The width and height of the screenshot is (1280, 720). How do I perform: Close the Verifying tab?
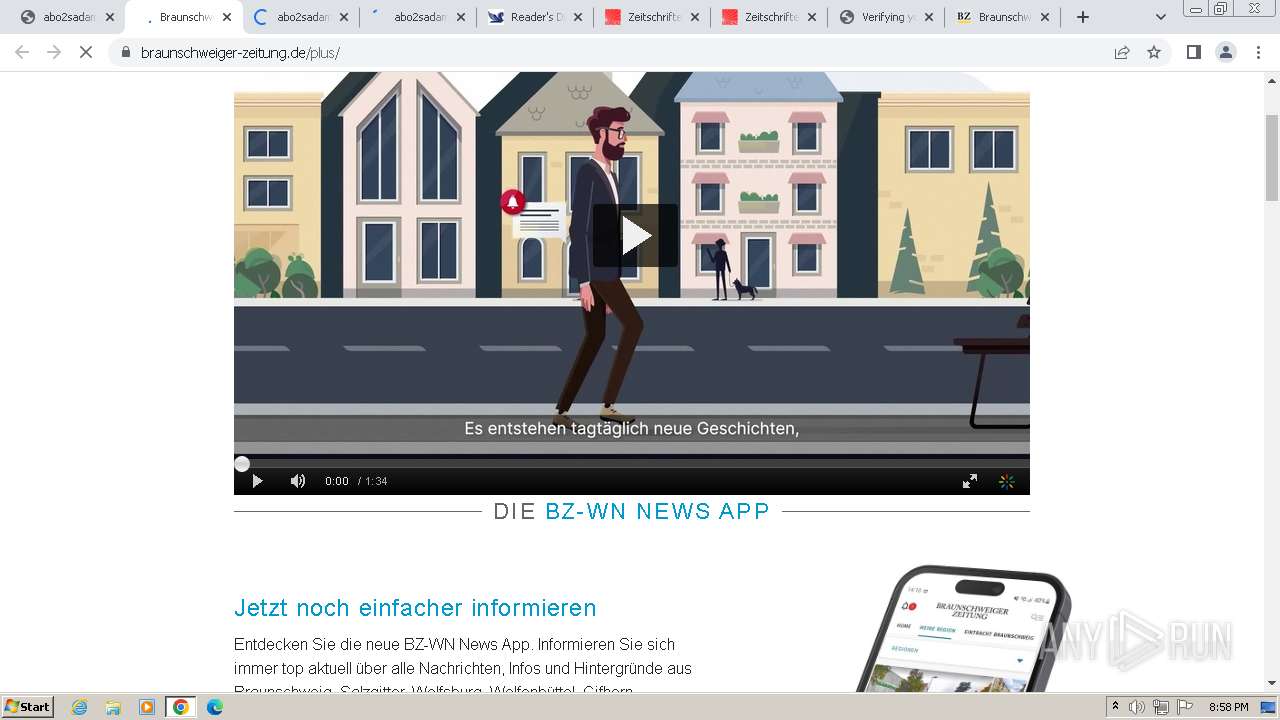pyautogui.click(x=929, y=17)
